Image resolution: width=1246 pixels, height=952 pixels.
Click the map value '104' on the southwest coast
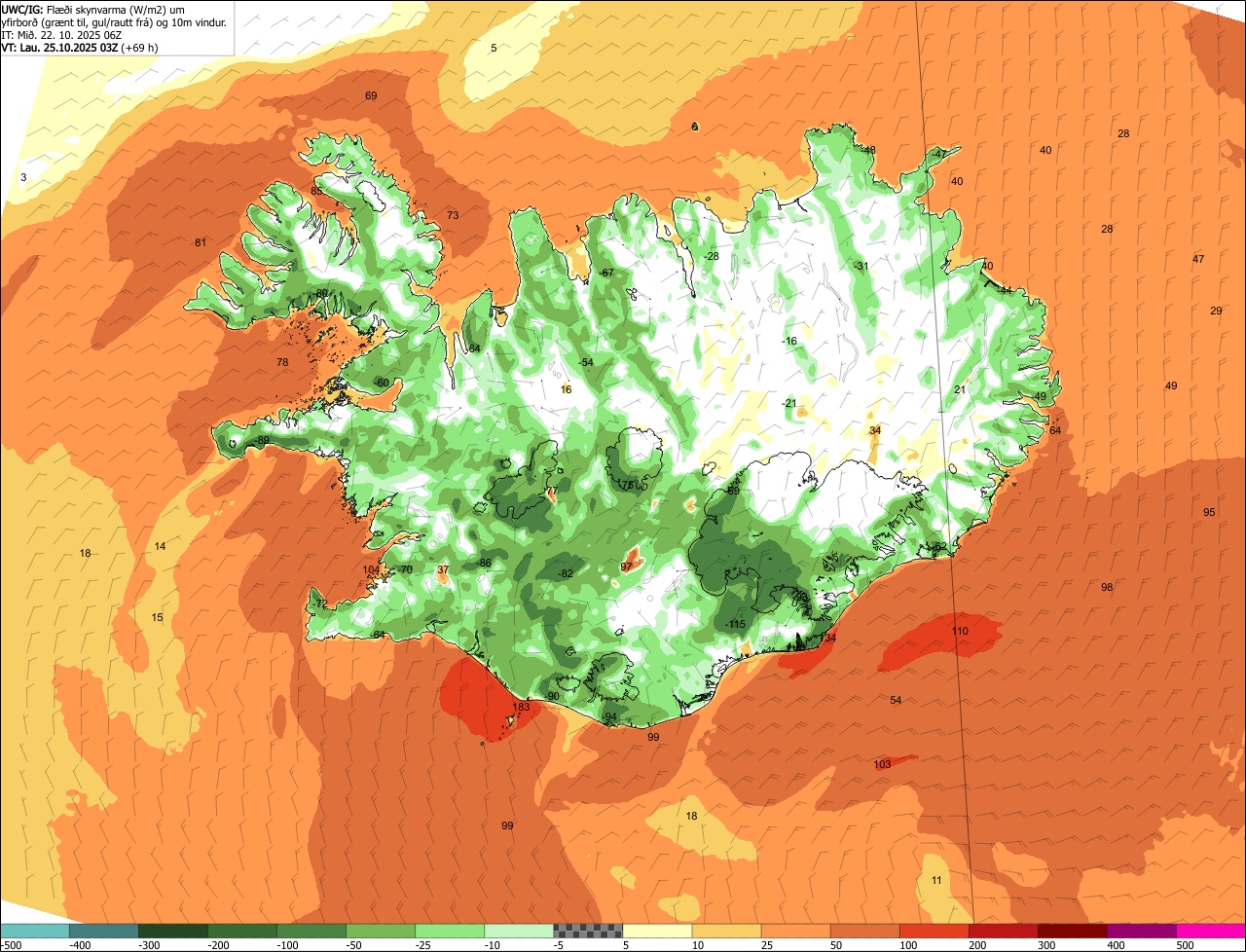coord(371,569)
